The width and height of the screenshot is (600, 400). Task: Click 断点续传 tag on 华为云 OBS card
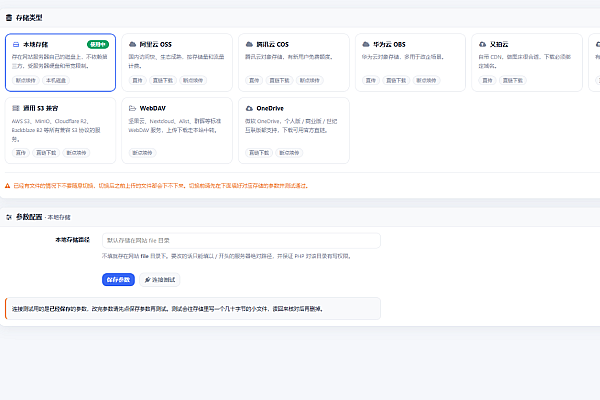(426, 80)
